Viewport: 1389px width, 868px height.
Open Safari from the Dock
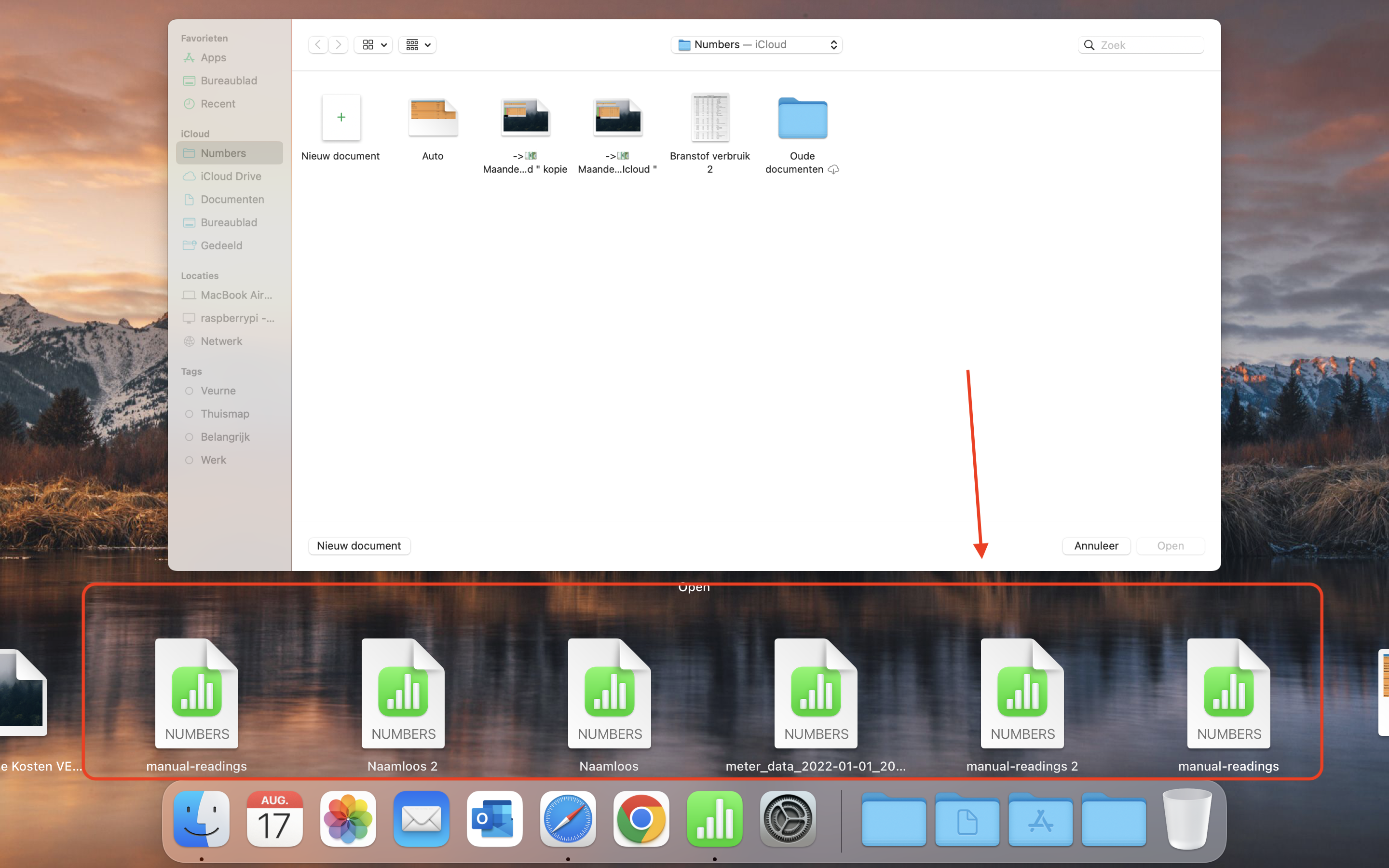pos(568,819)
